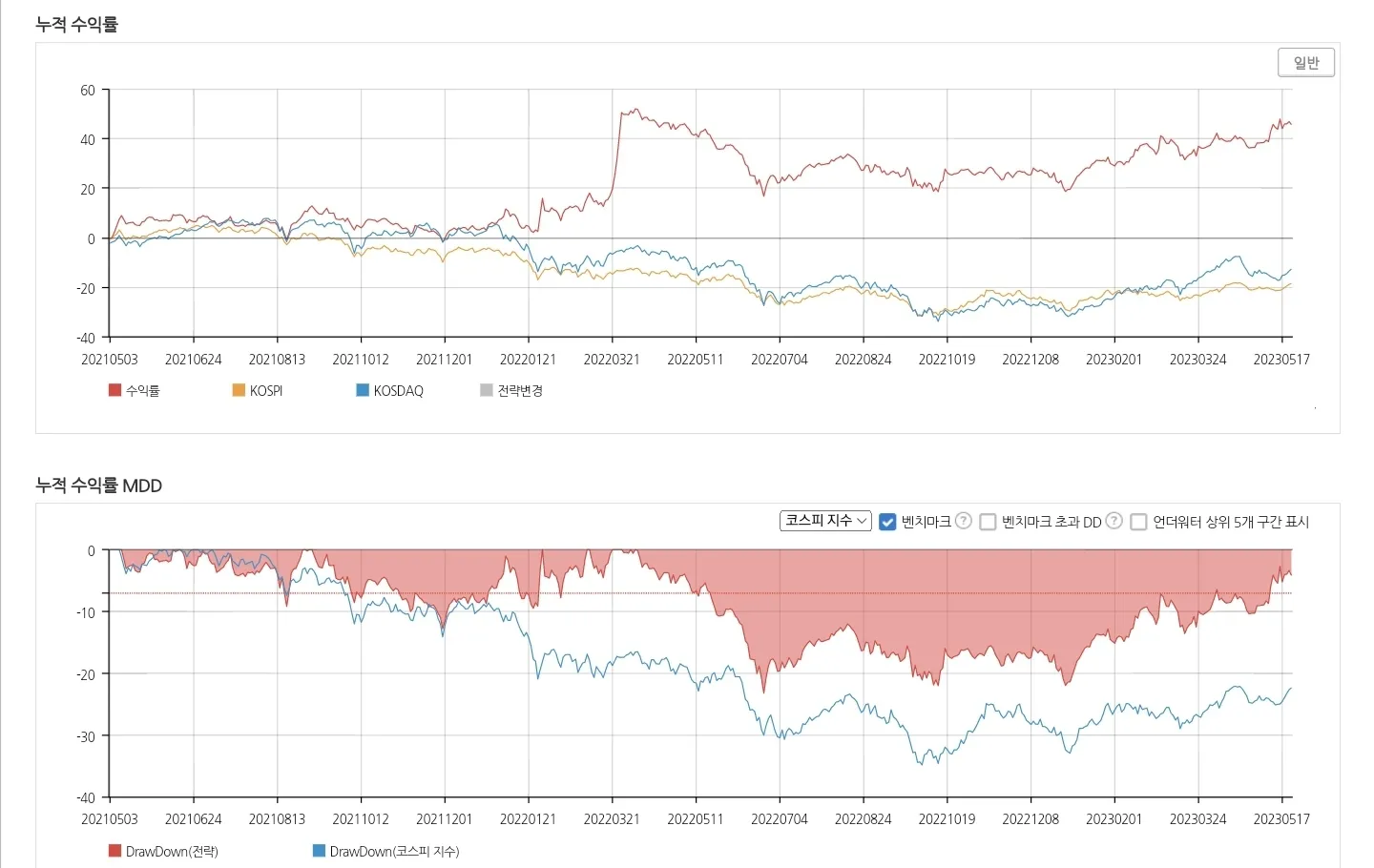Click 20220321 date label on return chart
The image size is (1374, 868).
pyautogui.click(x=612, y=360)
